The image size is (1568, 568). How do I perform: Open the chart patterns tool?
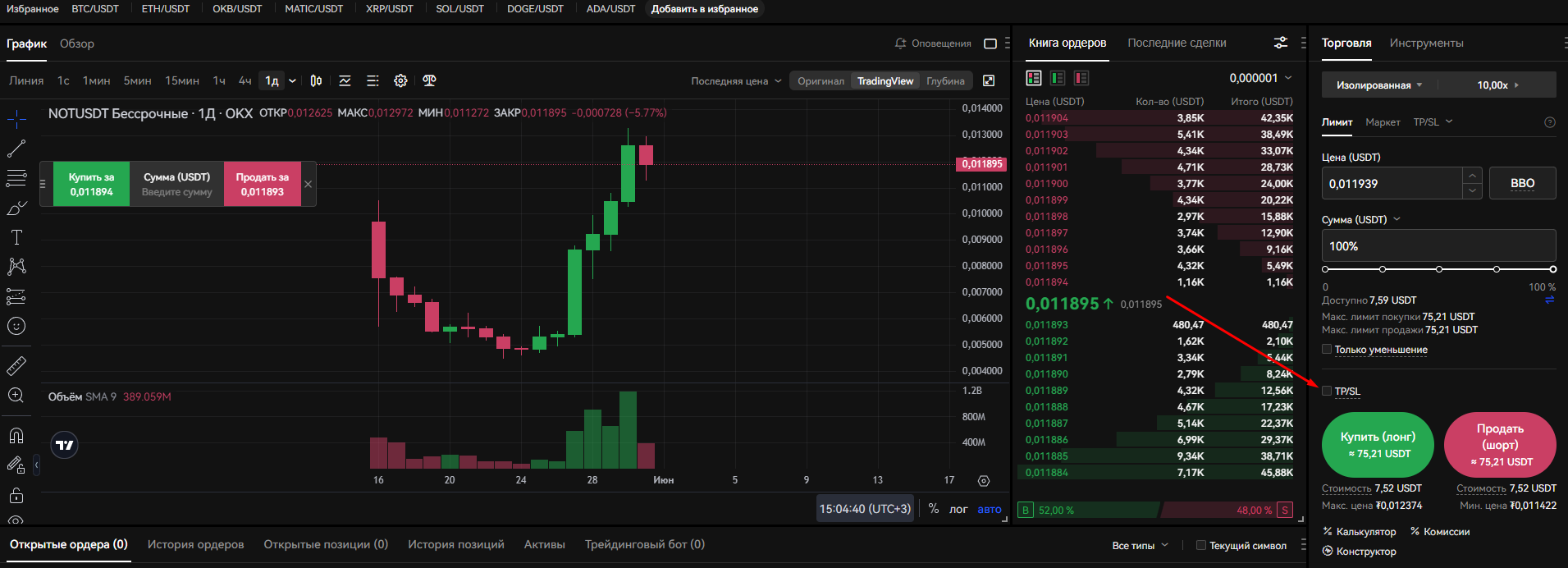16,267
